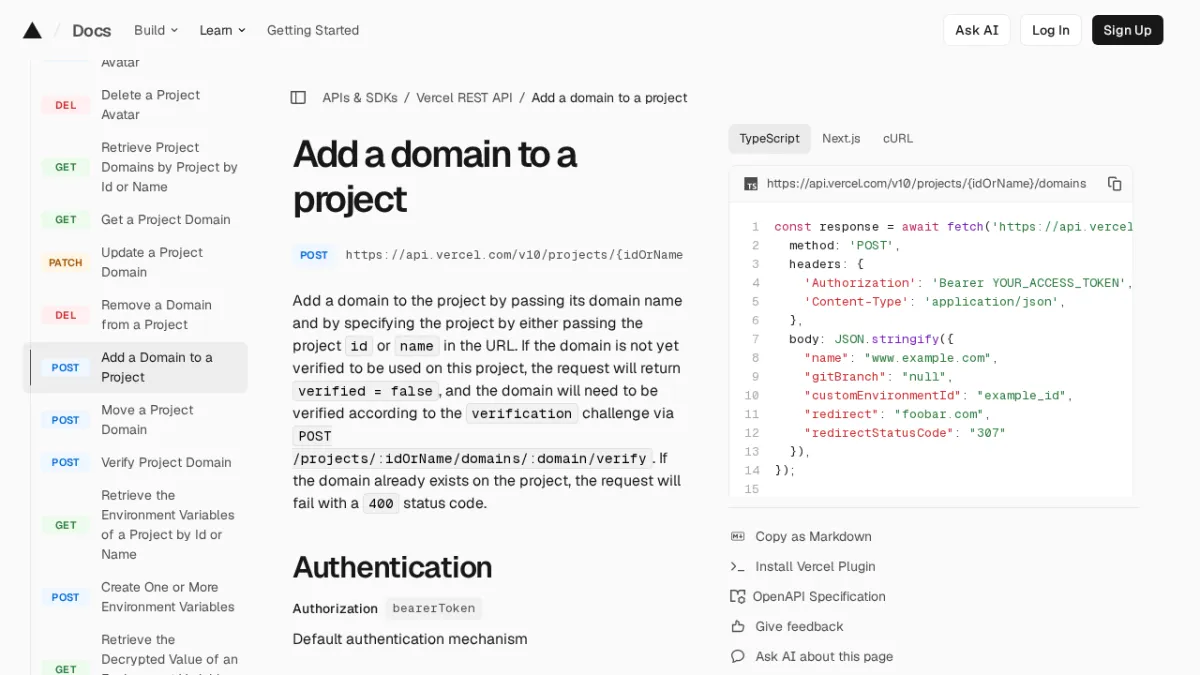Click the POST badge for Add a Domain
Image resolution: width=1200 pixels, height=675 pixels.
click(65, 368)
